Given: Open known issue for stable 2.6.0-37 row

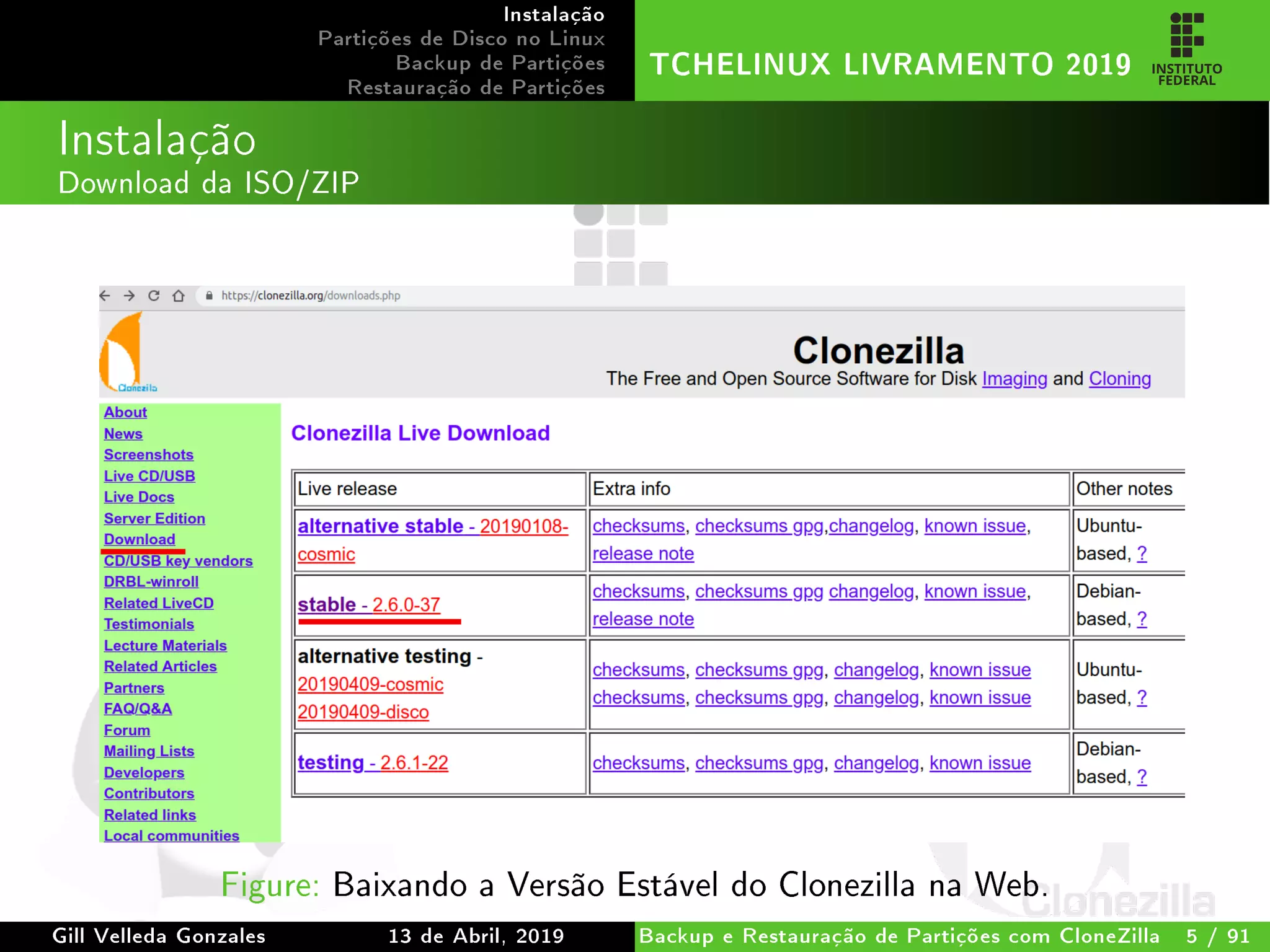Looking at the screenshot, I should (x=975, y=591).
